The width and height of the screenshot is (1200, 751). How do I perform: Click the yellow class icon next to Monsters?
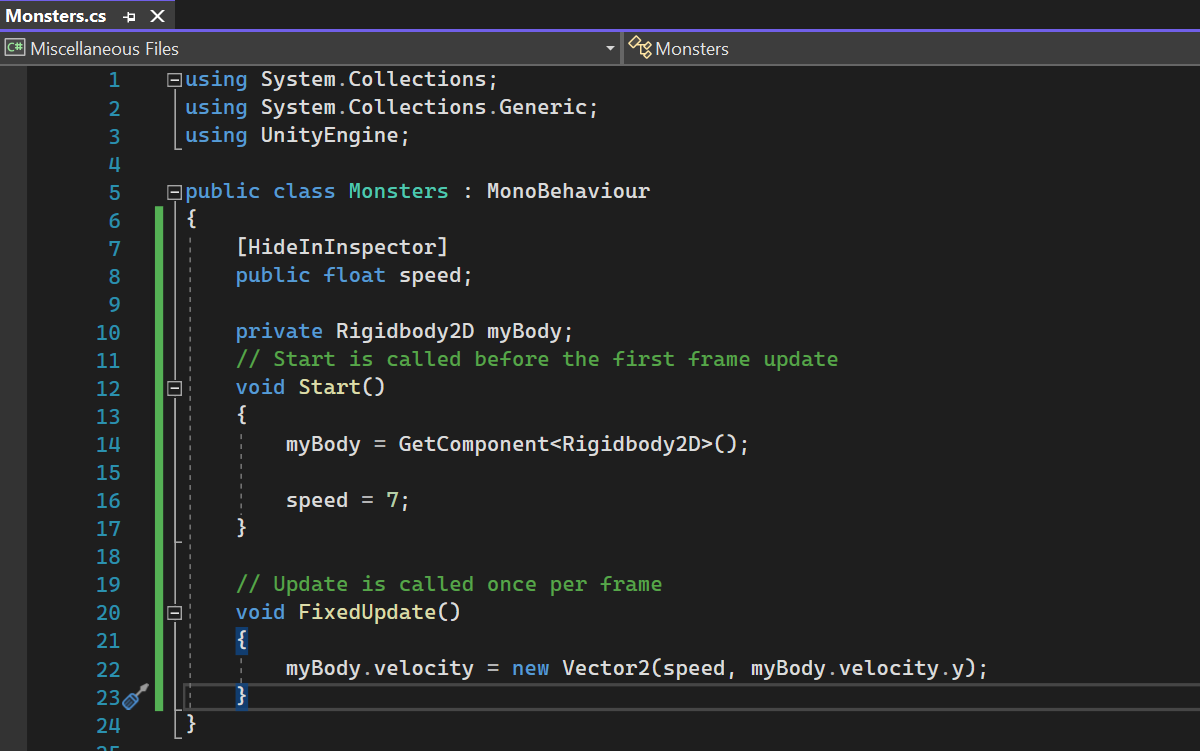(639, 47)
